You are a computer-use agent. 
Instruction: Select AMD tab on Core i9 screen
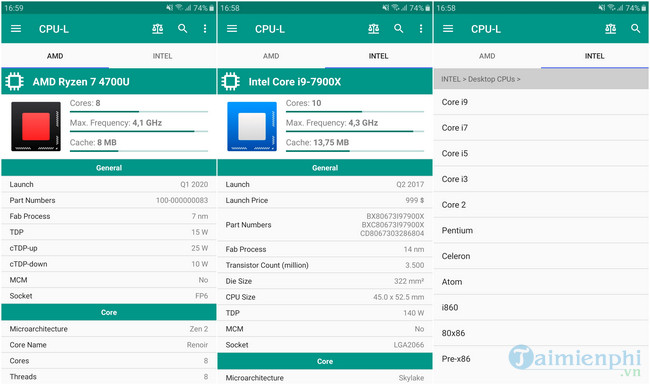click(271, 56)
